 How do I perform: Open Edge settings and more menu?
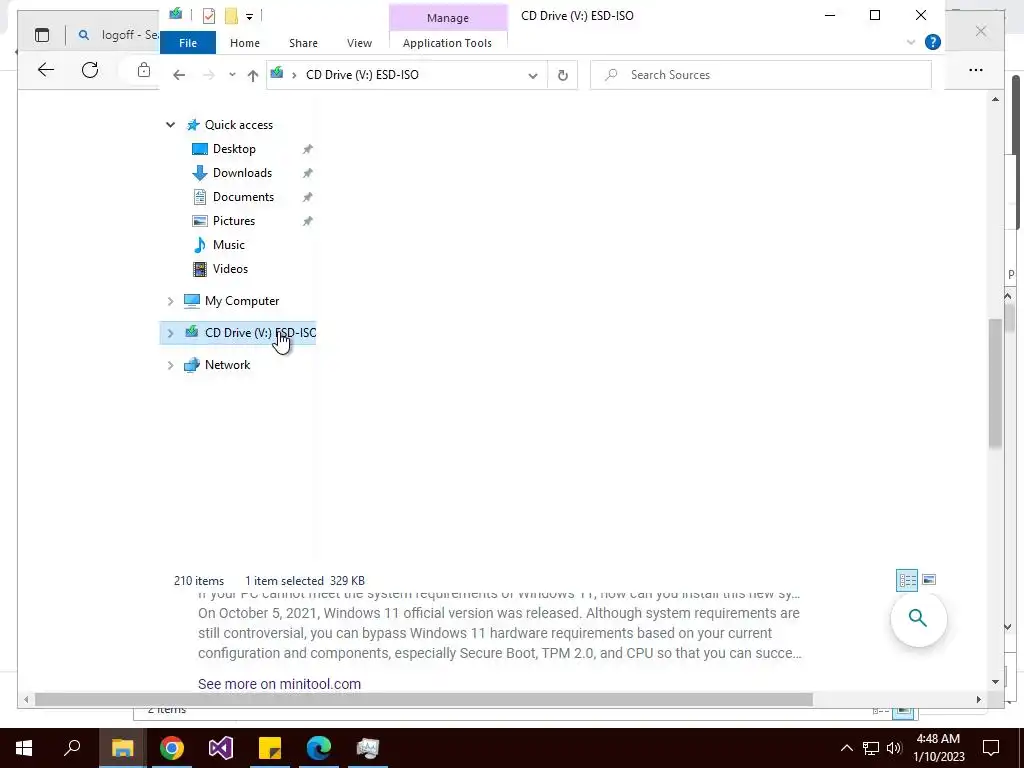tap(976, 70)
